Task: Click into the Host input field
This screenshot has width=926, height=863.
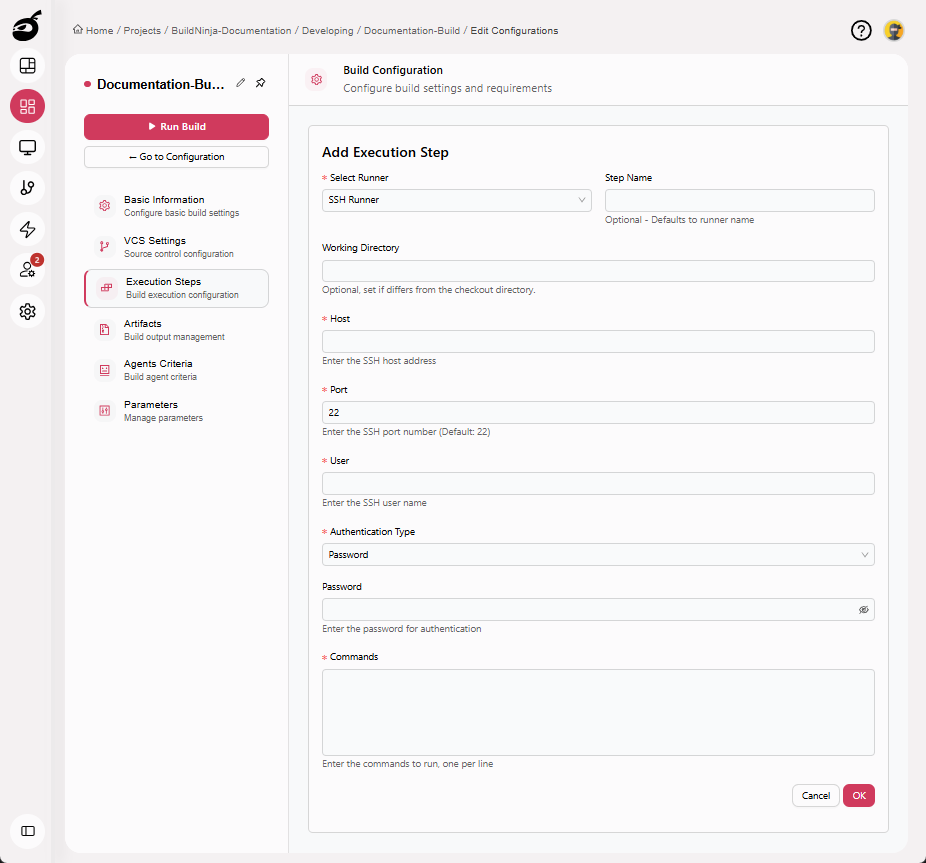Action: click(597, 342)
